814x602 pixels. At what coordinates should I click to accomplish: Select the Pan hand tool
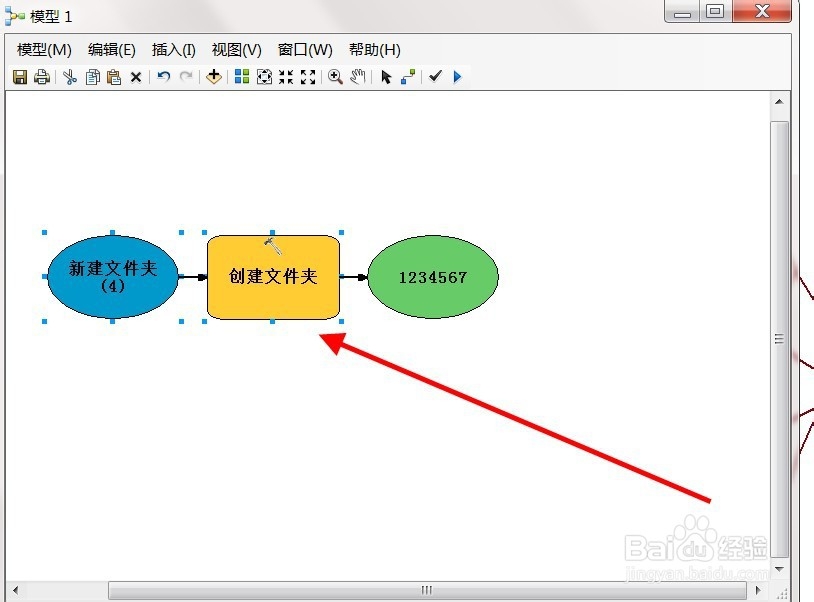point(358,77)
